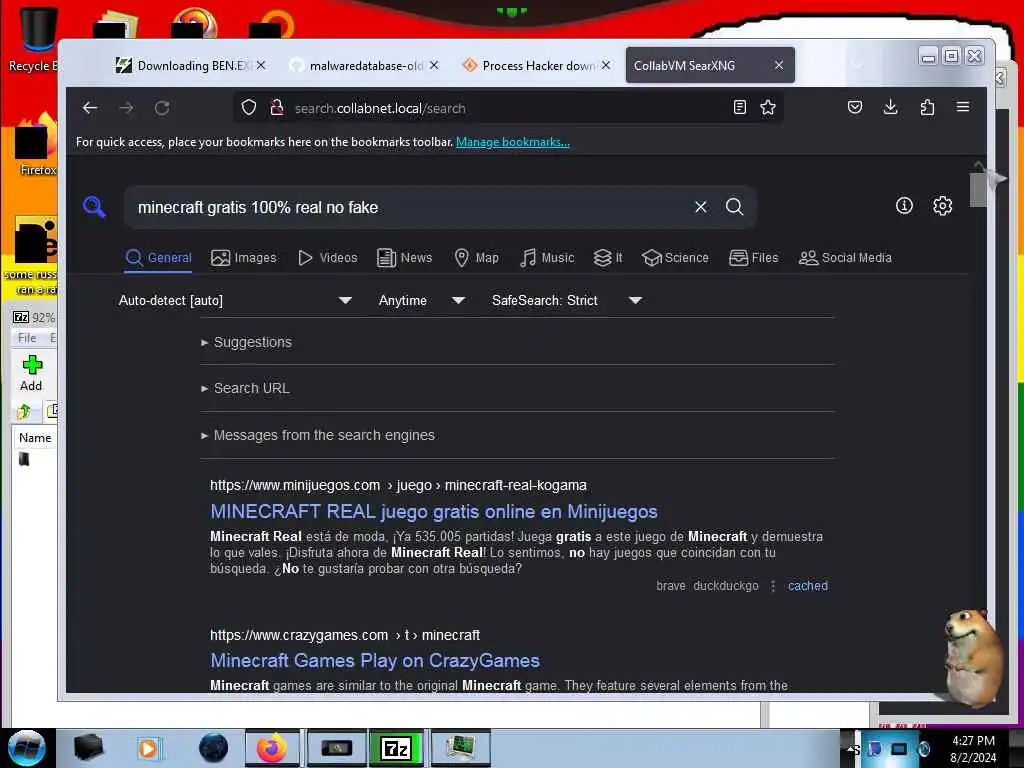Open cached version of Minijuegos result
Image resolution: width=1024 pixels, height=768 pixels.
tap(808, 586)
